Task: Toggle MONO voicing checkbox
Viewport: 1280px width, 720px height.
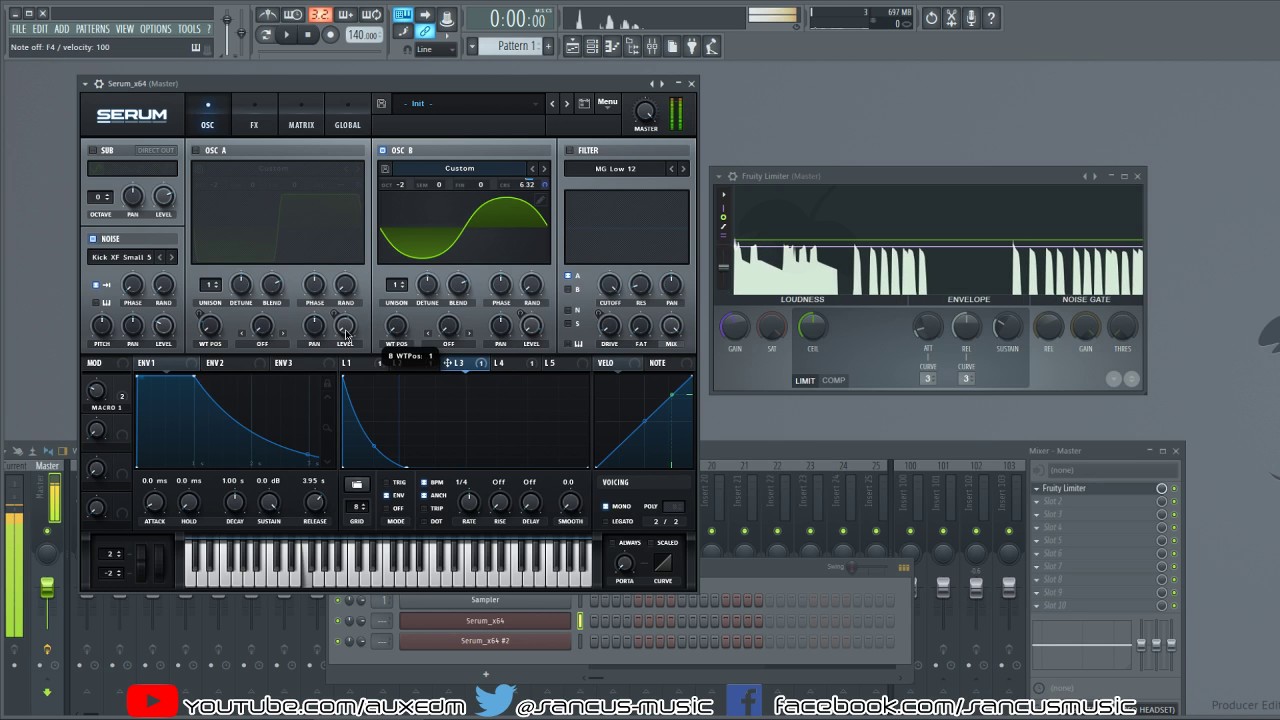Action: click(x=605, y=506)
